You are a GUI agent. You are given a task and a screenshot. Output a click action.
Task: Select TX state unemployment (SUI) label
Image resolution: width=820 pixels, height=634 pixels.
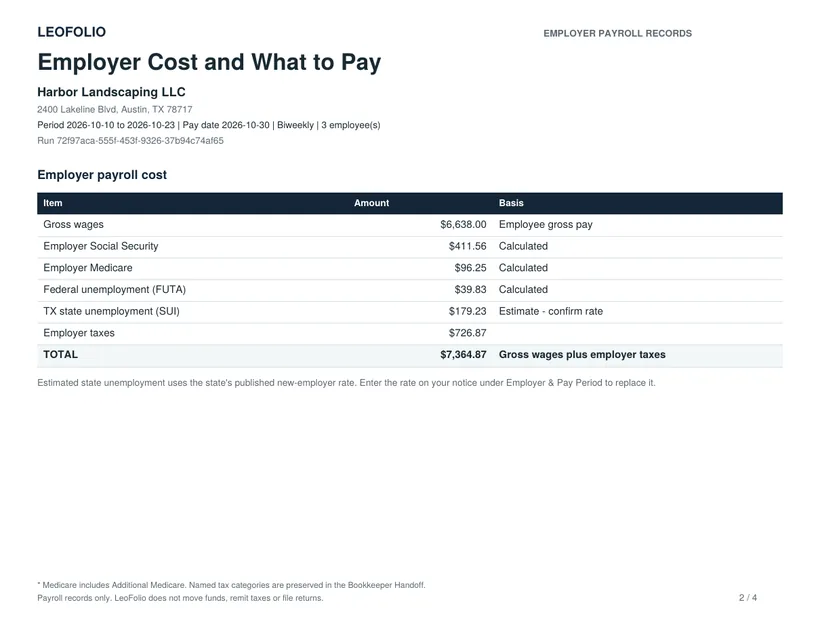tap(111, 311)
